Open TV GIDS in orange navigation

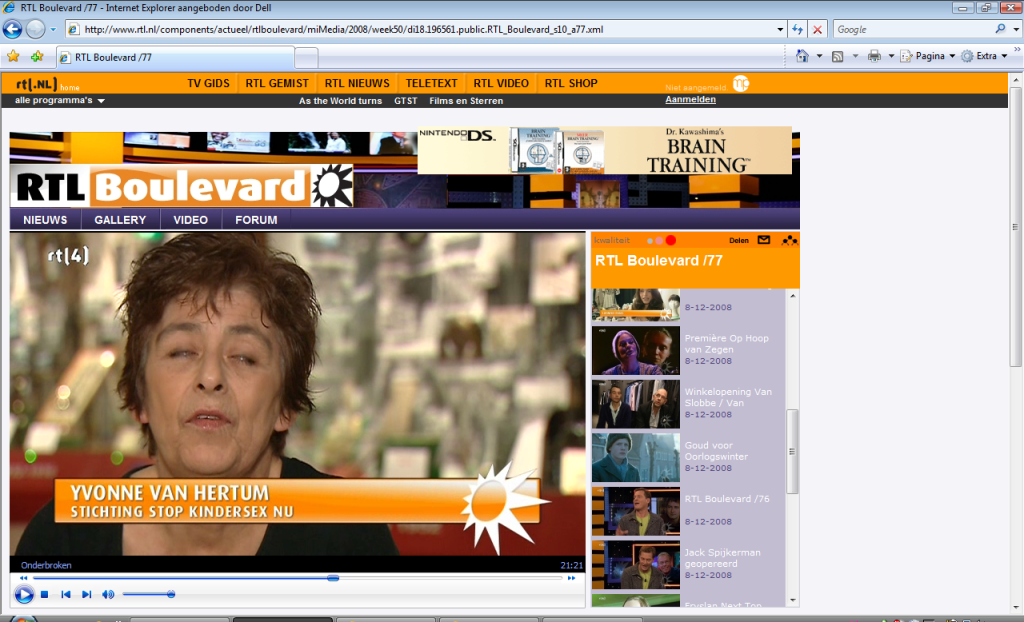tap(208, 83)
